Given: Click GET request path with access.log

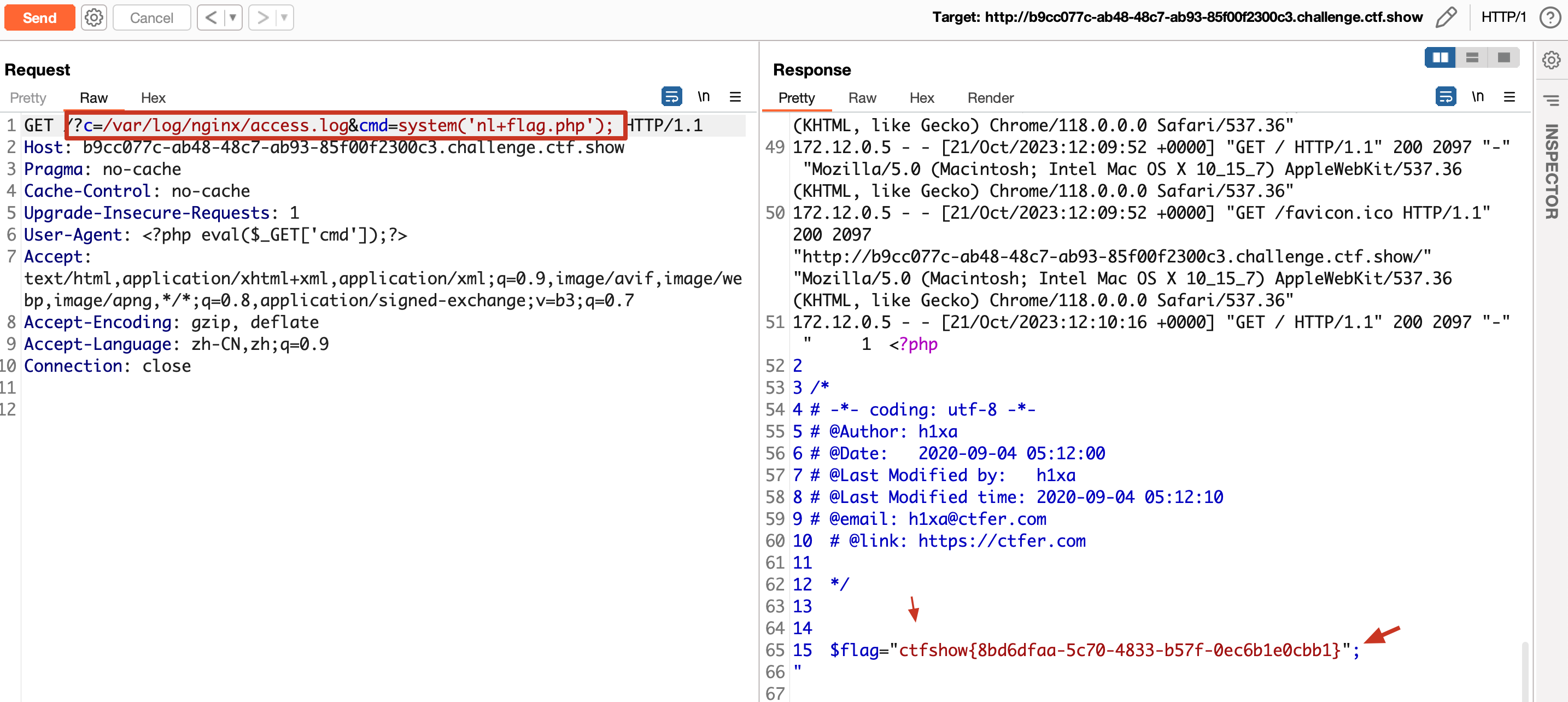Looking at the screenshot, I should pos(346,125).
